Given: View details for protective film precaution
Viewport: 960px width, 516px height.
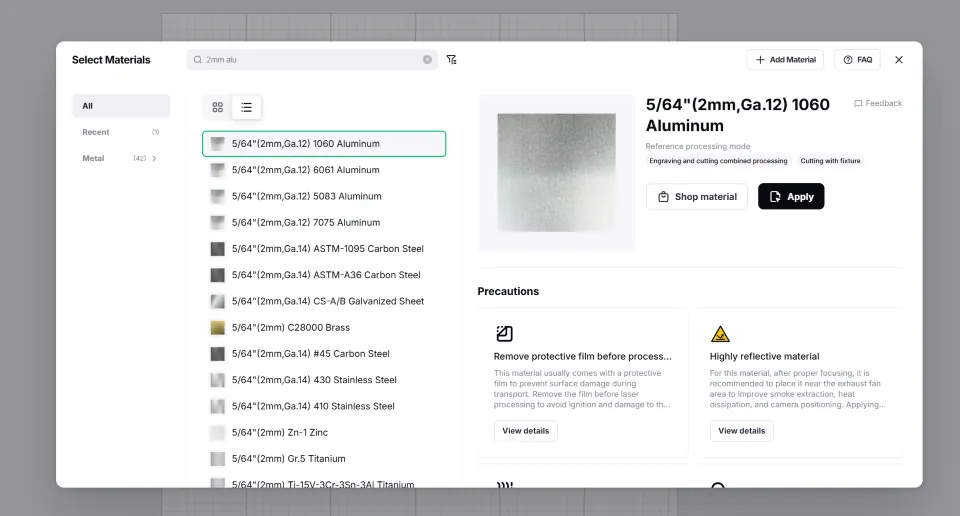Looking at the screenshot, I should point(526,431).
